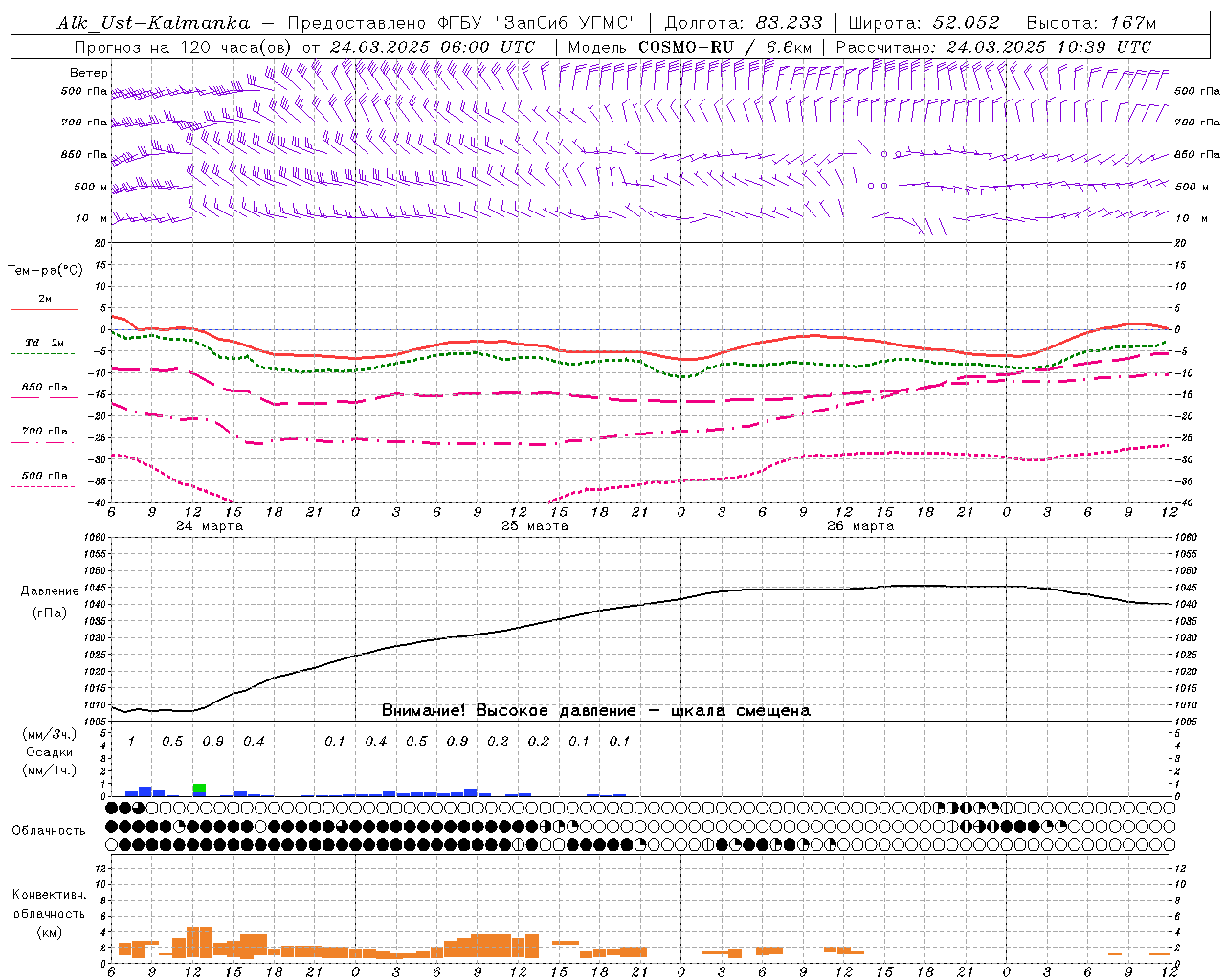Select the computed time Рассчитано: 24.03.2025 10:39 UTC
Screen dimensions: 1225x980
point(993,47)
